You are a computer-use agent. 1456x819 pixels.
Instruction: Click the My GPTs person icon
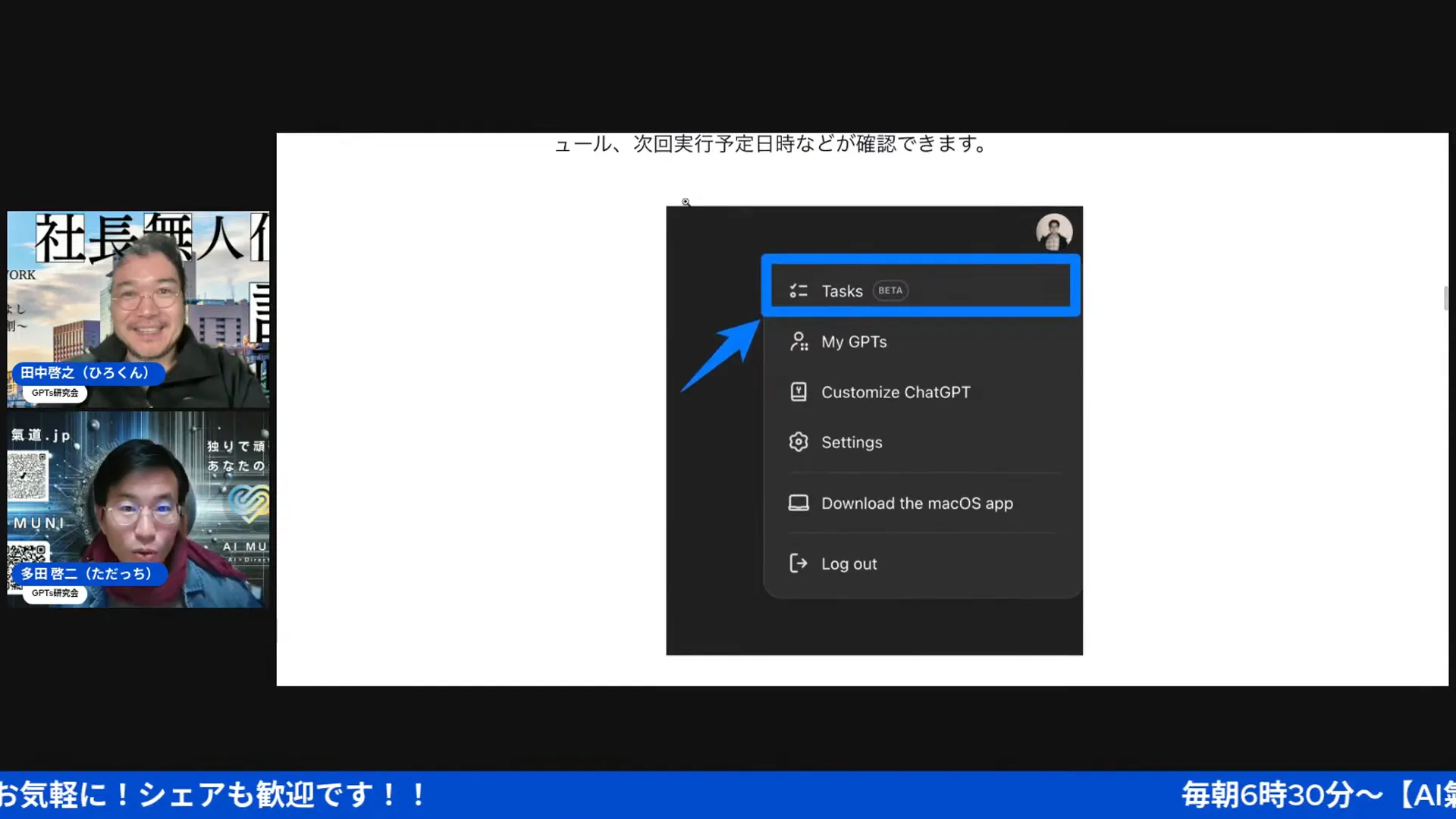click(x=799, y=342)
